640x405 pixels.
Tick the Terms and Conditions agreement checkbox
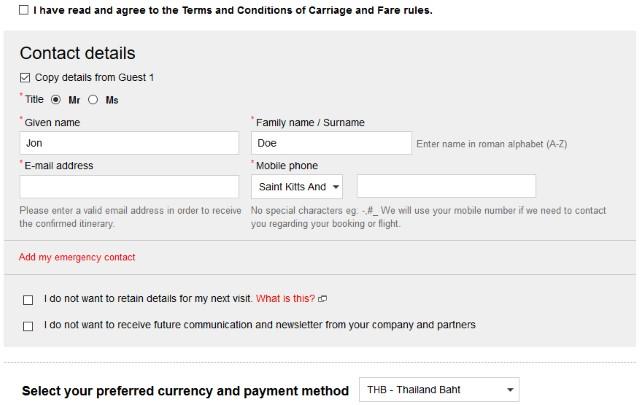tap(24, 10)
